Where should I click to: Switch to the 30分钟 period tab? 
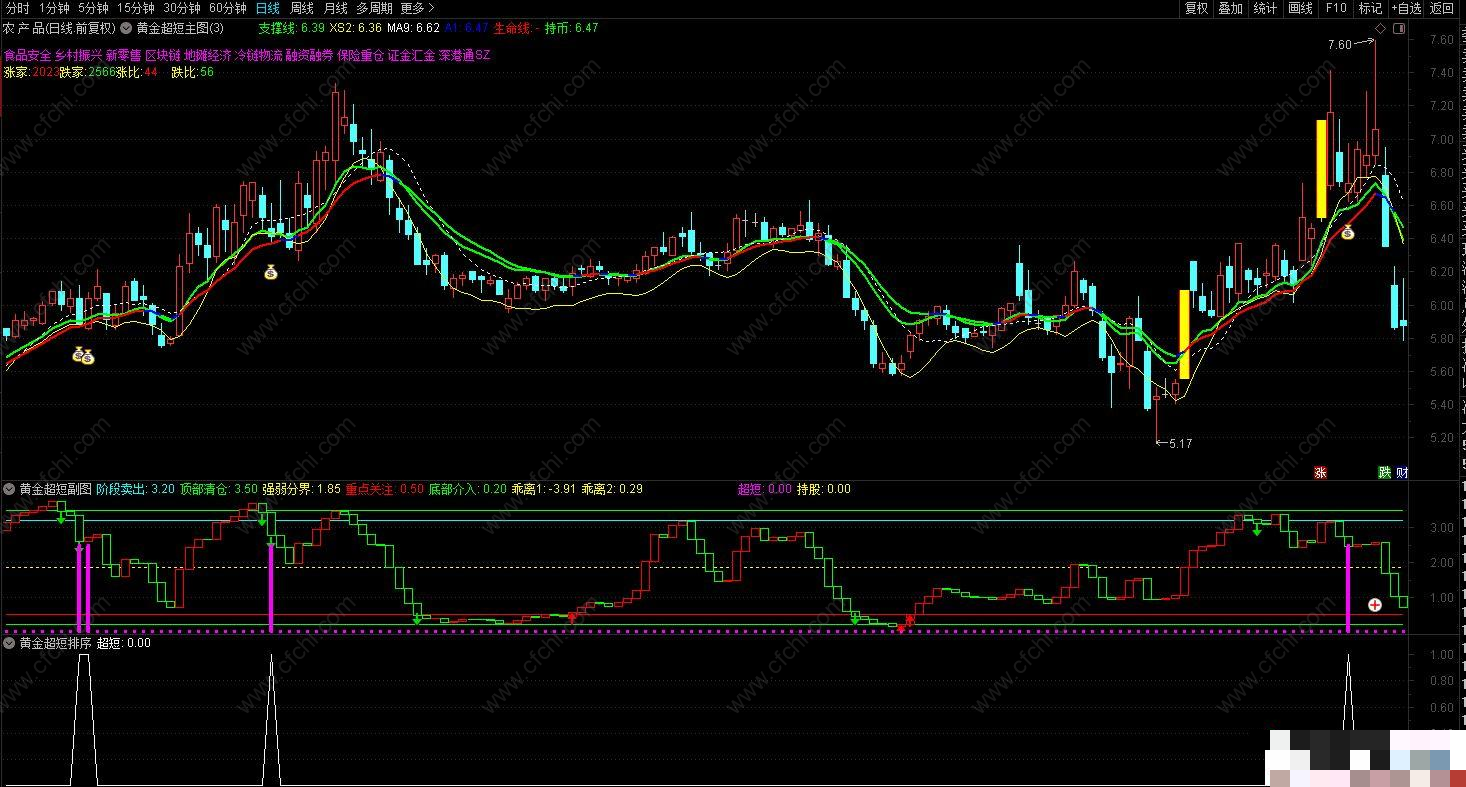coord(182,8)
